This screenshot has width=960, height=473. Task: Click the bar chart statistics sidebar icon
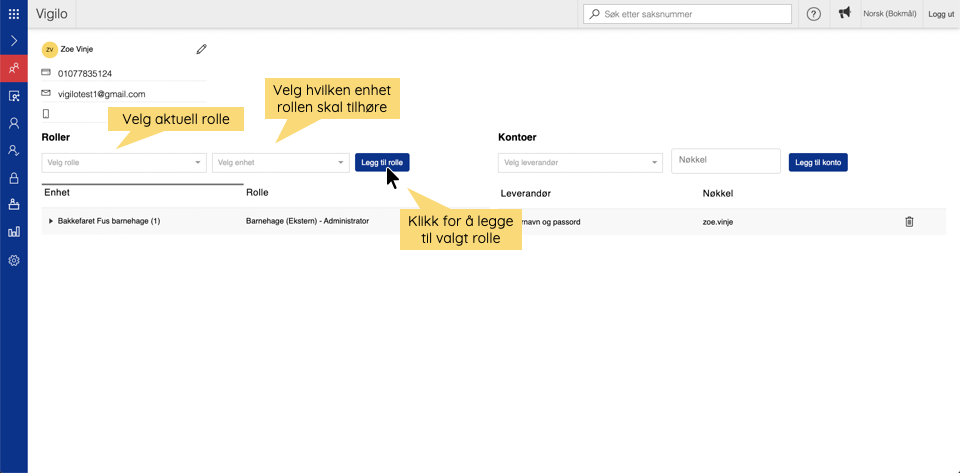tap(14, 232)
